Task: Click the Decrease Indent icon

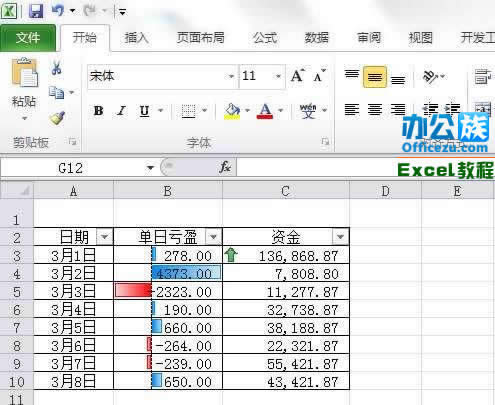Action: 430,109
